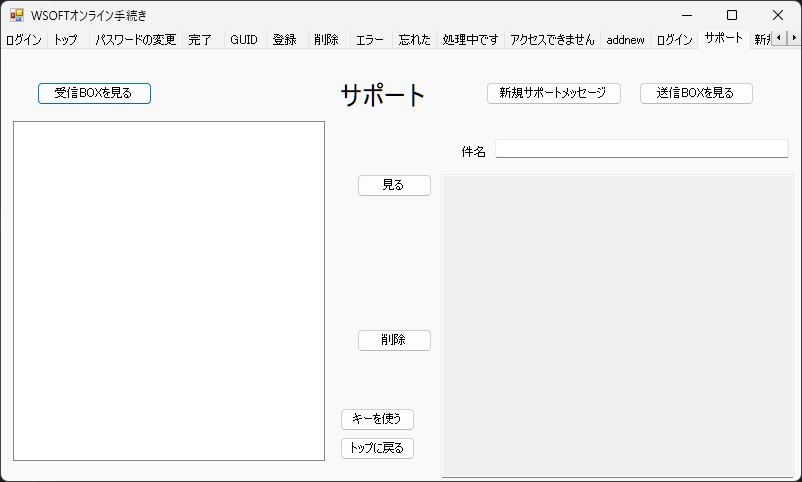This screenshot has height=482, width=802.
Task: Switch to the 登録 tab
Action: click(285, 40)
